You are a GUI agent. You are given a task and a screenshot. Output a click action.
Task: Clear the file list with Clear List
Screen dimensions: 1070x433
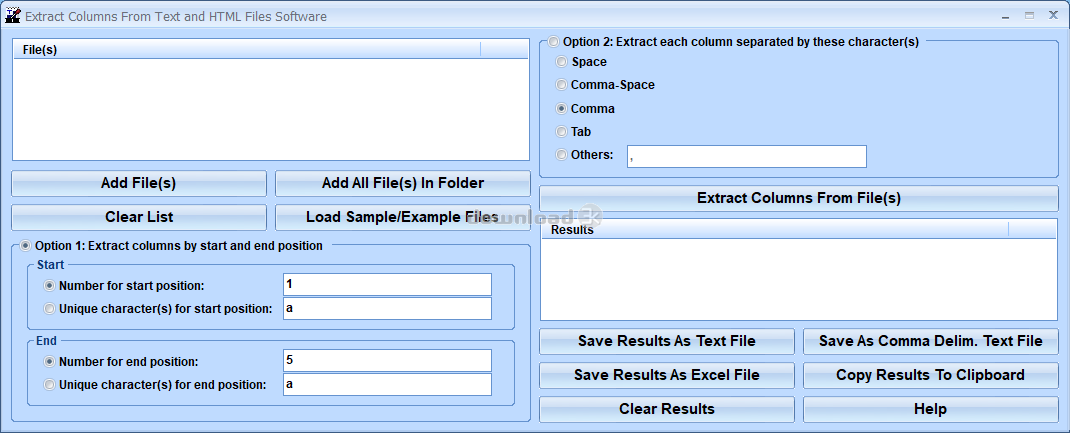(139, 218)
